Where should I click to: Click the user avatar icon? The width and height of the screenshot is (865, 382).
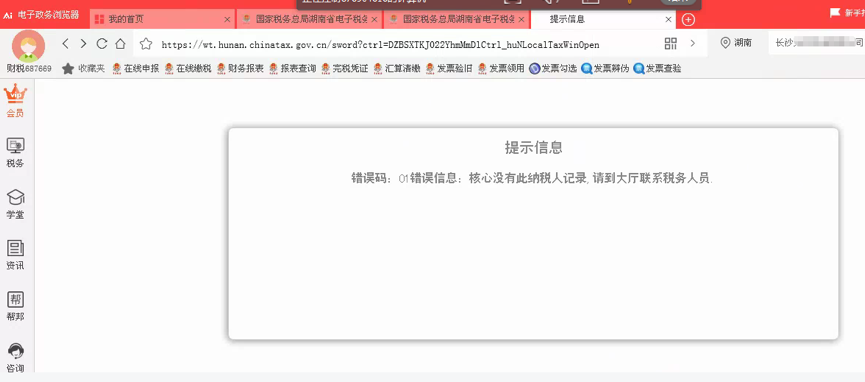coord(28,46)
